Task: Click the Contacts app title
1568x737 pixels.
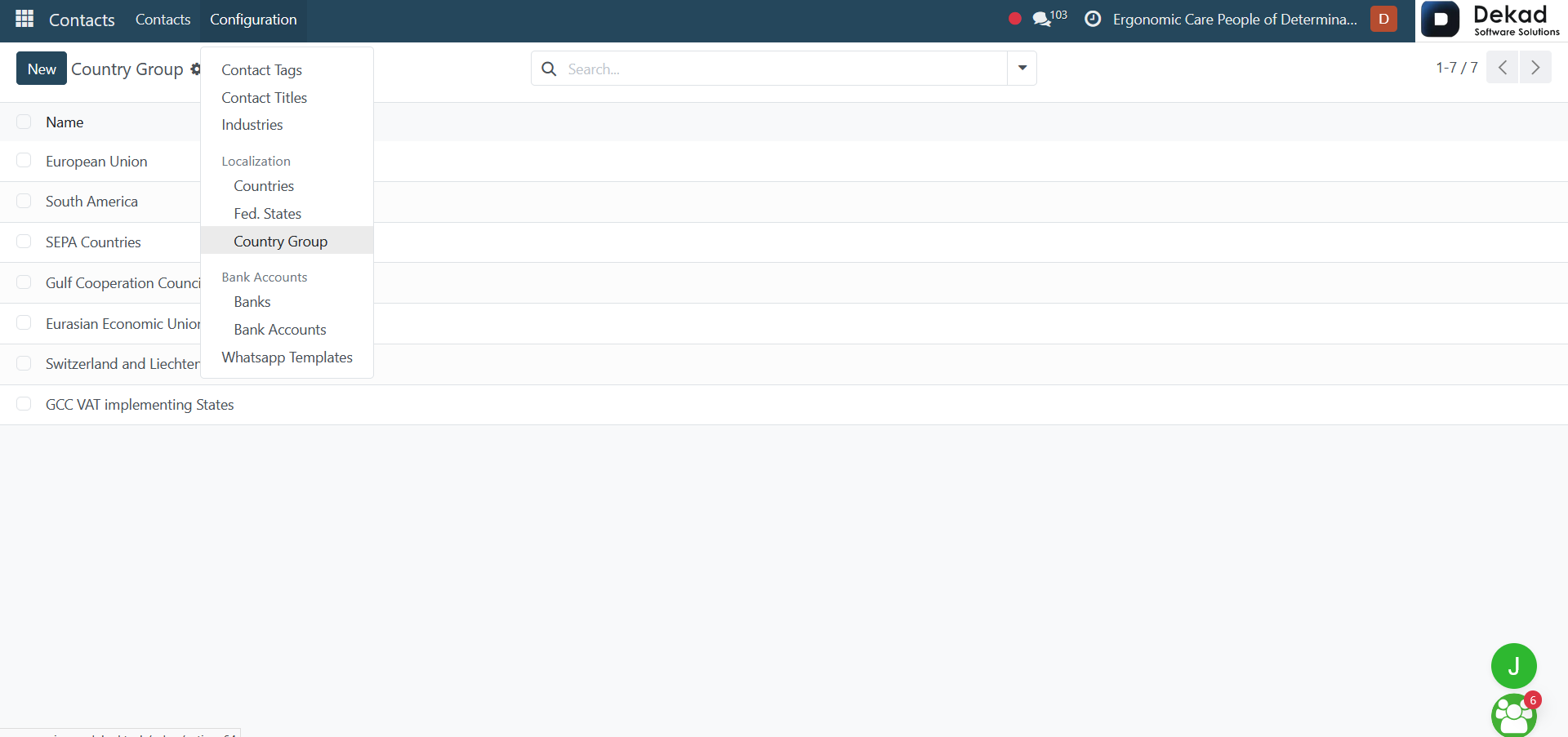Action: 82,20
